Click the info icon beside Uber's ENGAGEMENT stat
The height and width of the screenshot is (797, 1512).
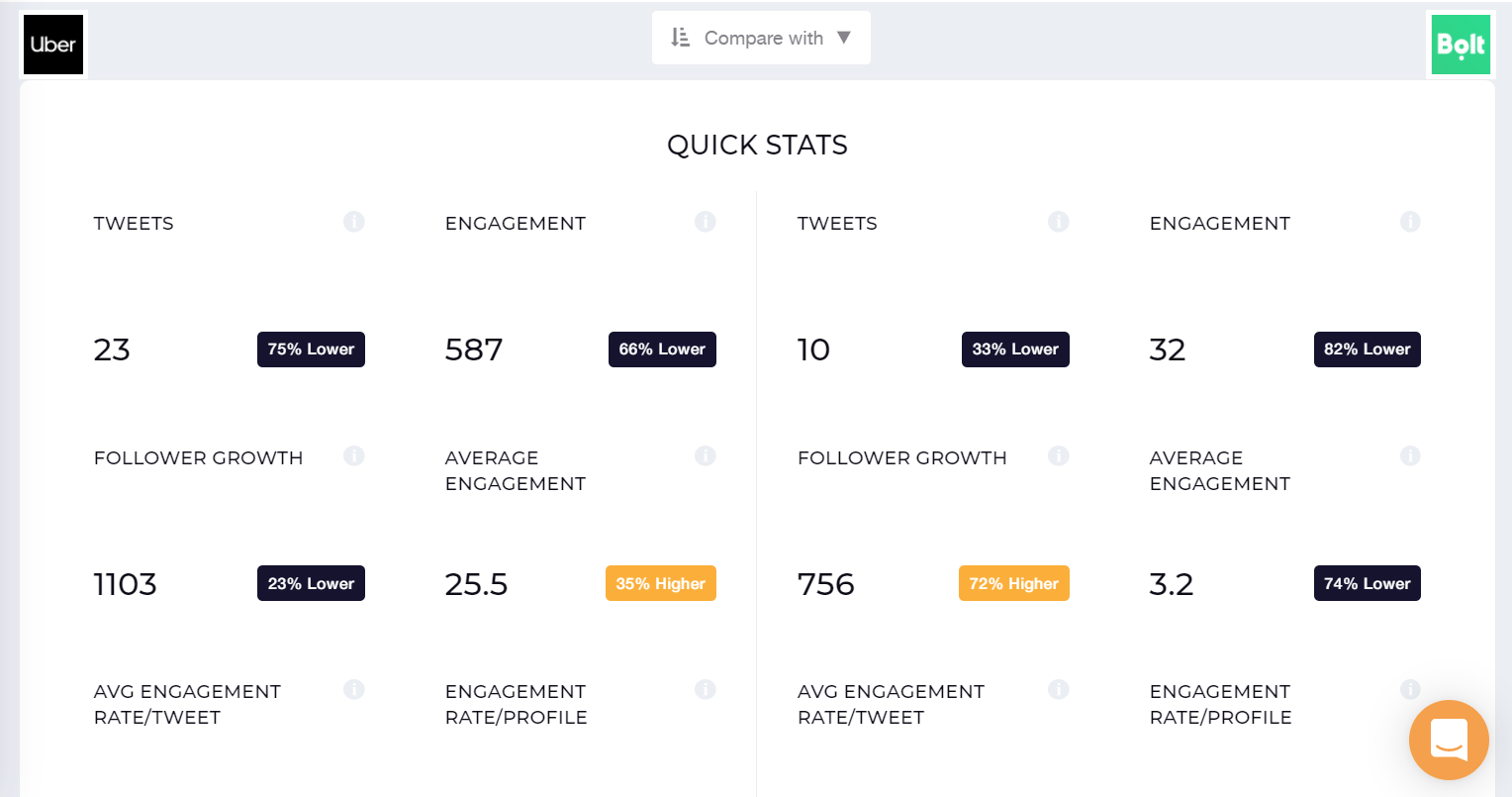[706, 222]
